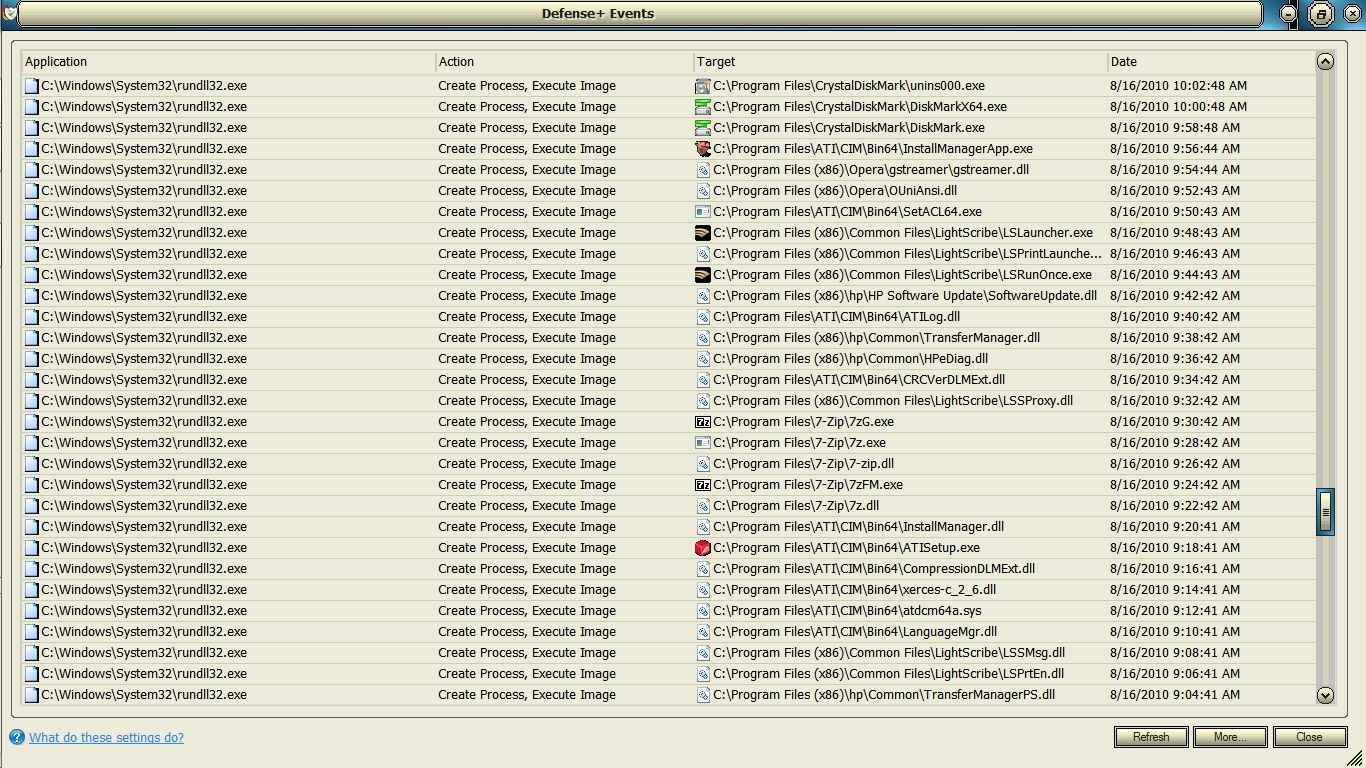Image resolution: width=1366 pixels, height=768 pixels.
Task: Restore the Defense+ Events window size
Action: [1320, 14]
